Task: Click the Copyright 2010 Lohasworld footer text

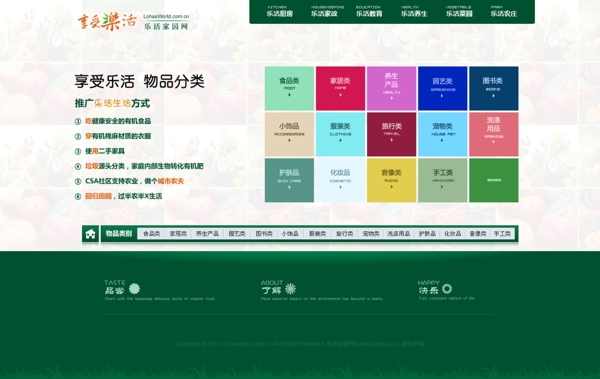Action: pyautogui.click(x=300, y=344)
